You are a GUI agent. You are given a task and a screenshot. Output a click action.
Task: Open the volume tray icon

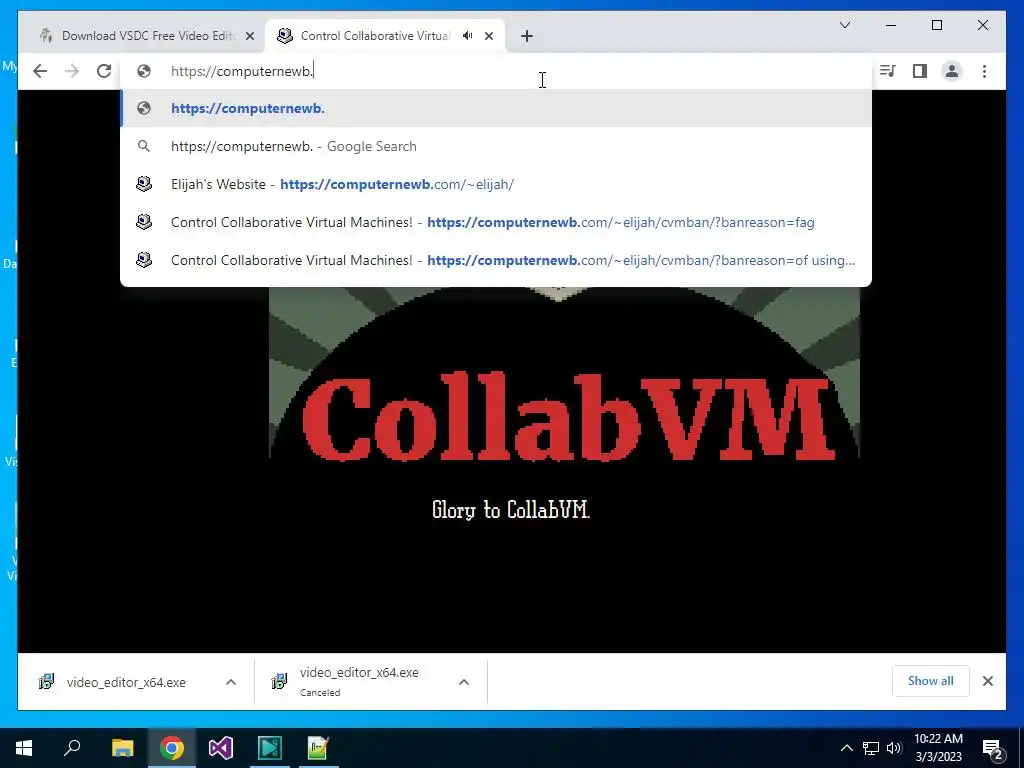894,748
